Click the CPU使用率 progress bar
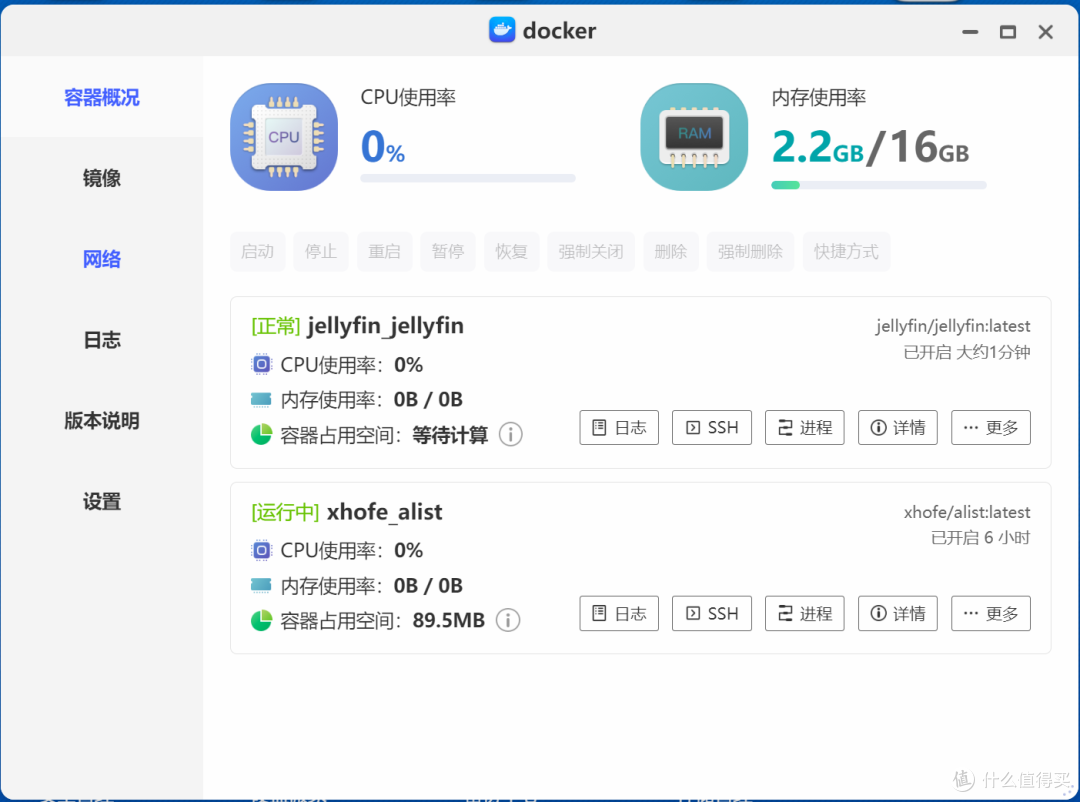1080x802 pixels. click(468, 178)
